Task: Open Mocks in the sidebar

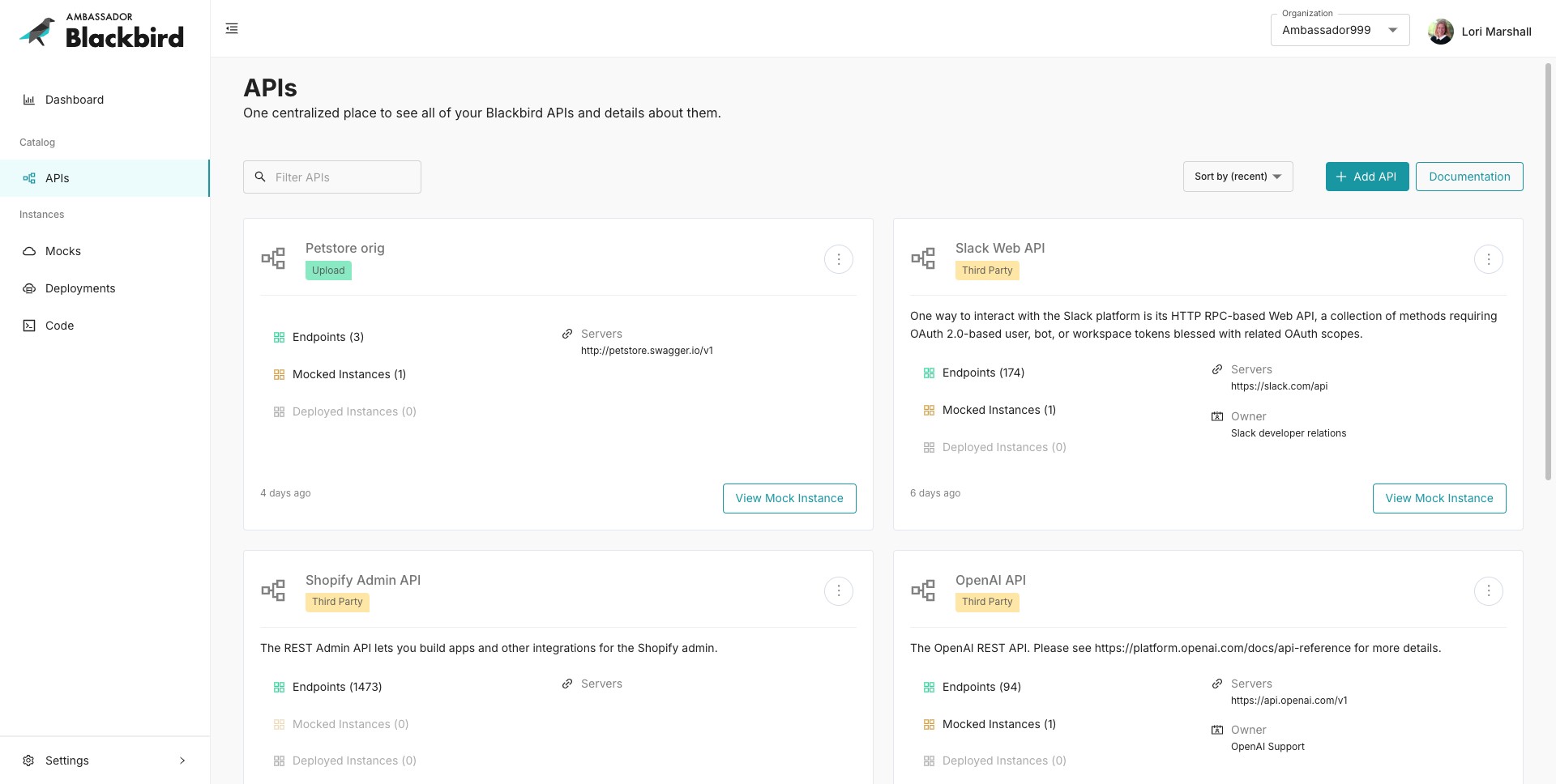Action: (105, 251)
